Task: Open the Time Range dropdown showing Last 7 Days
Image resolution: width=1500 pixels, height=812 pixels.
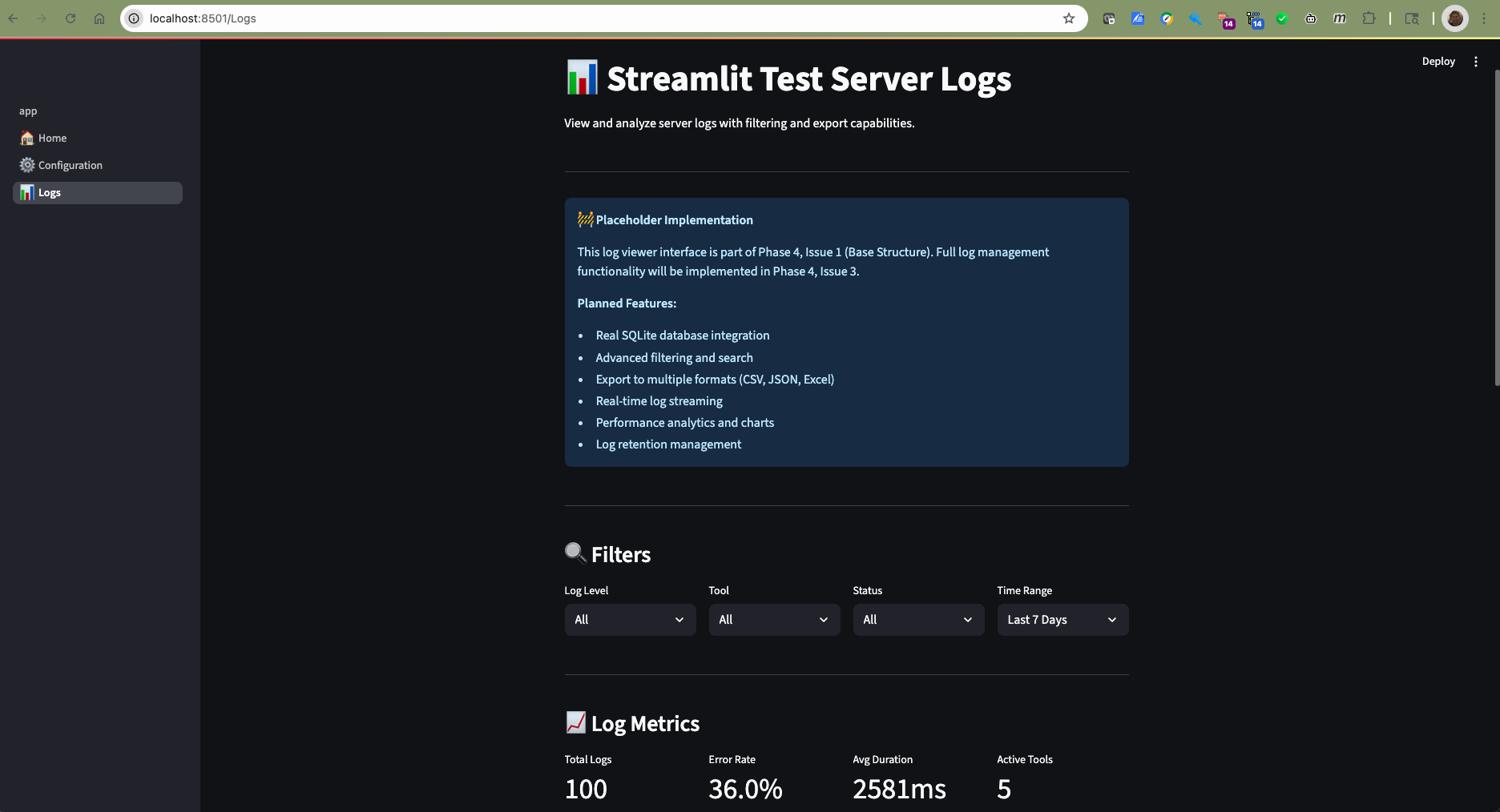Action: tap(1062, 619)
